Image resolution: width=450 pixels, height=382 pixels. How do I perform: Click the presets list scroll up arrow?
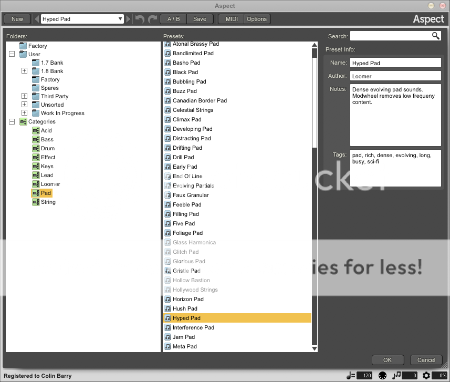coord(314,45)
